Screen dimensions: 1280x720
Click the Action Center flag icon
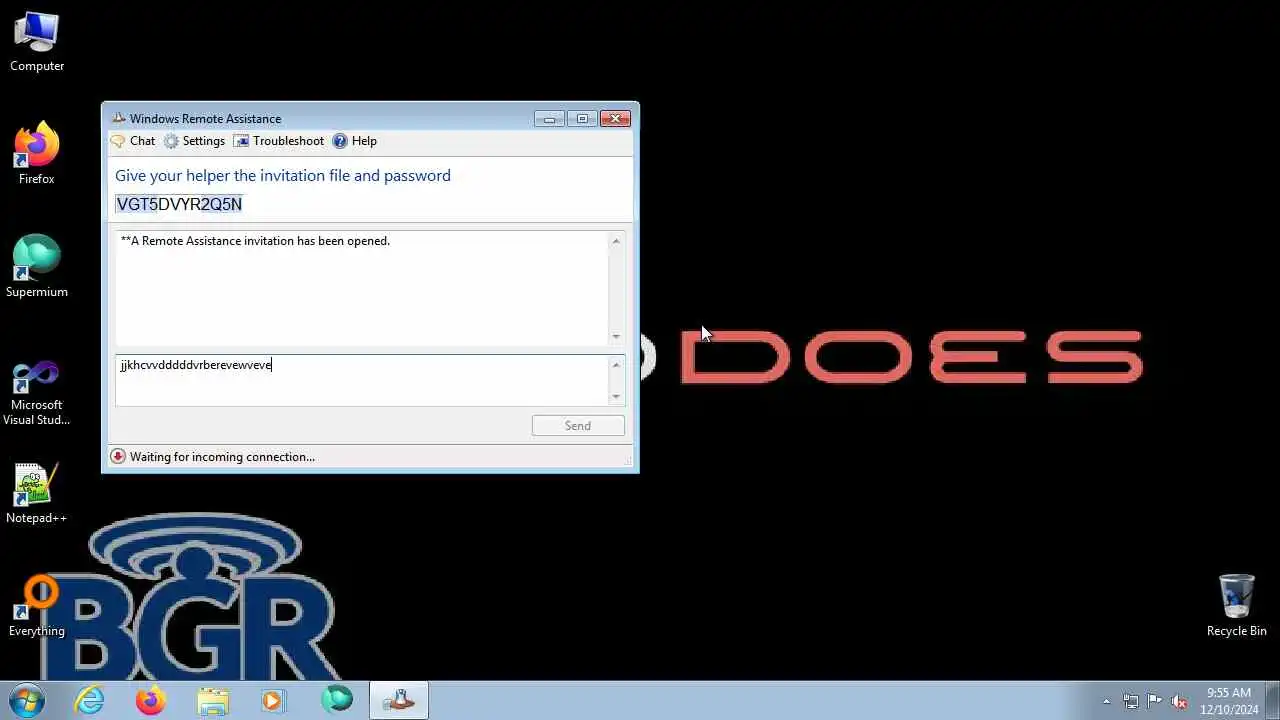1155,701
